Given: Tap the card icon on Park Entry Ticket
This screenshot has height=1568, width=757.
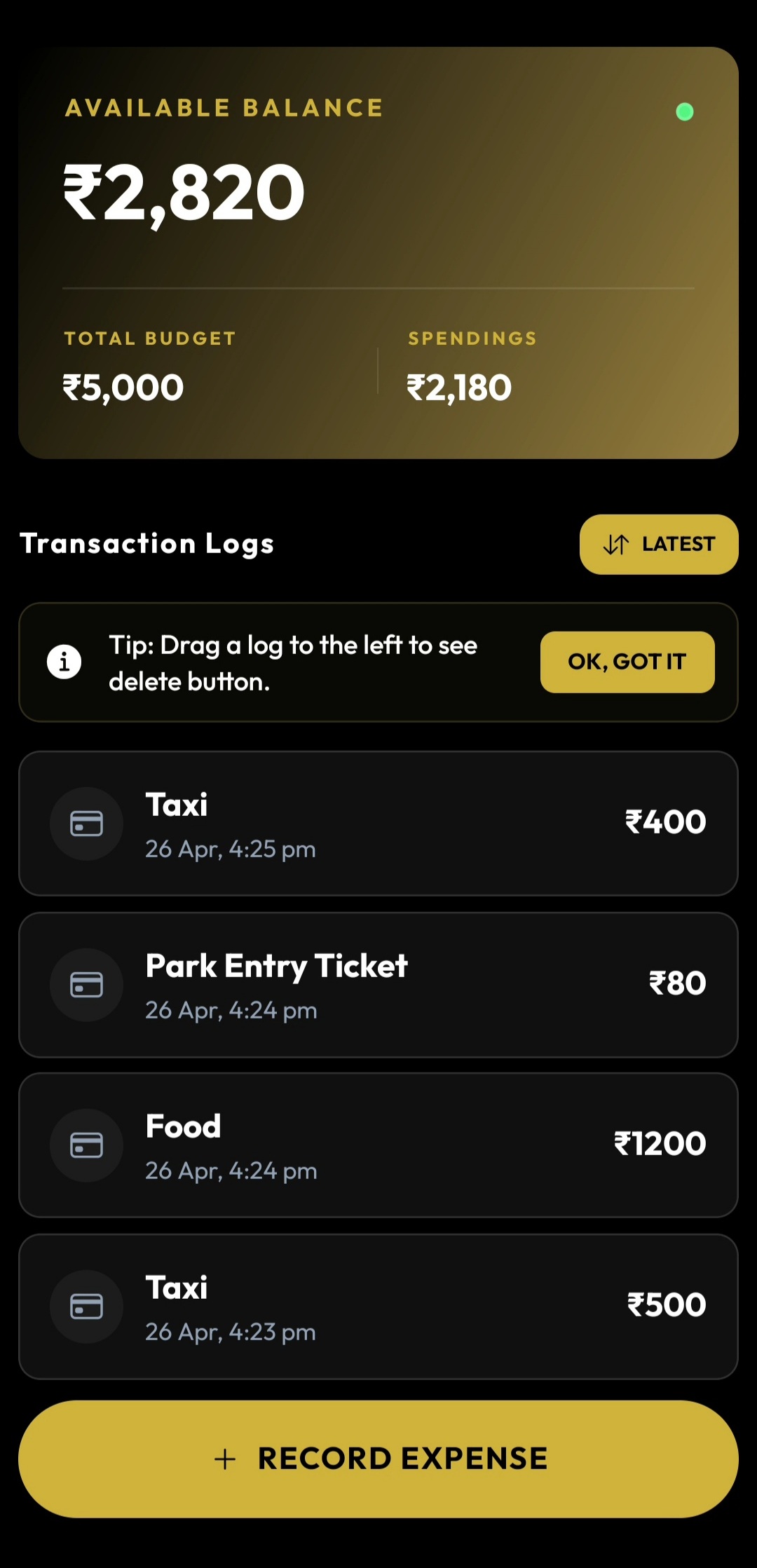Looking at the screenshot, I should (x=86, y=985).
